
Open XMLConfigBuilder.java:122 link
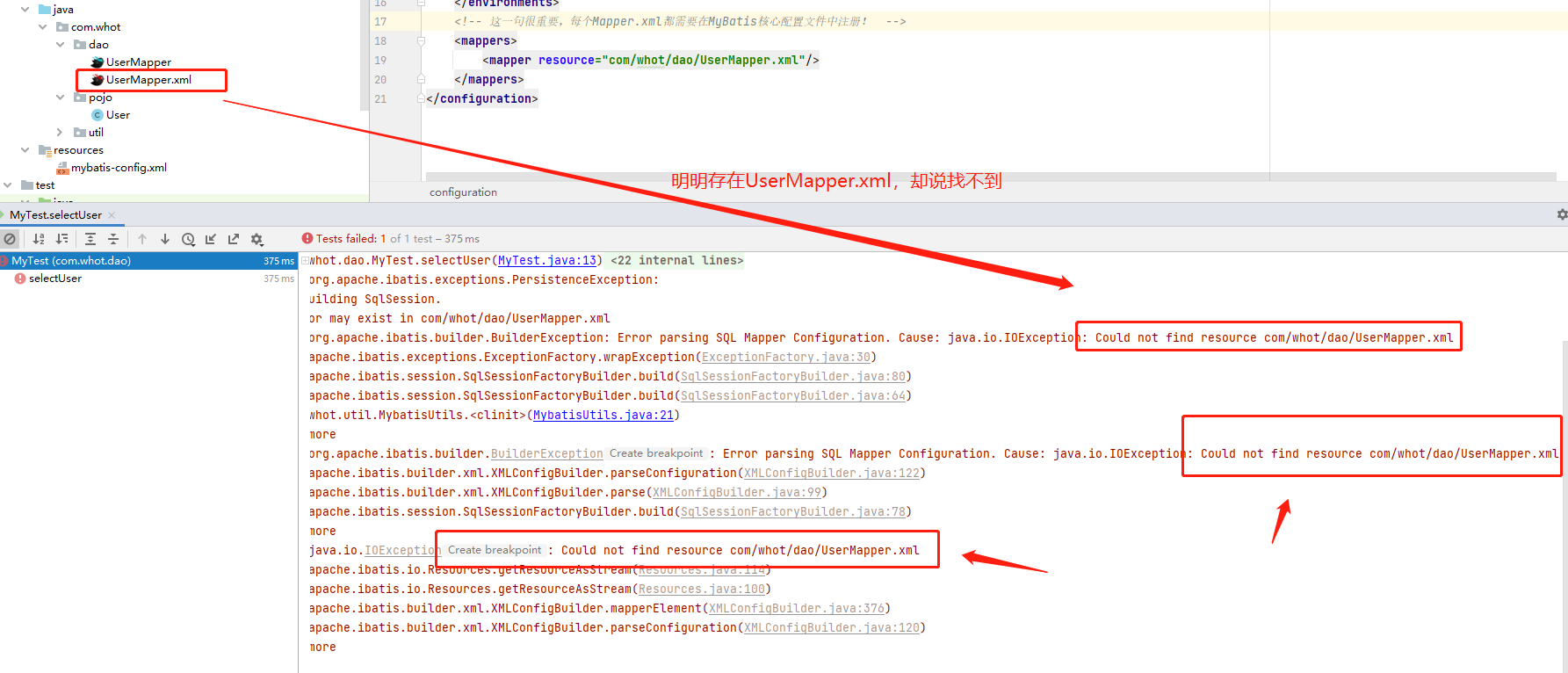point(832,474)
